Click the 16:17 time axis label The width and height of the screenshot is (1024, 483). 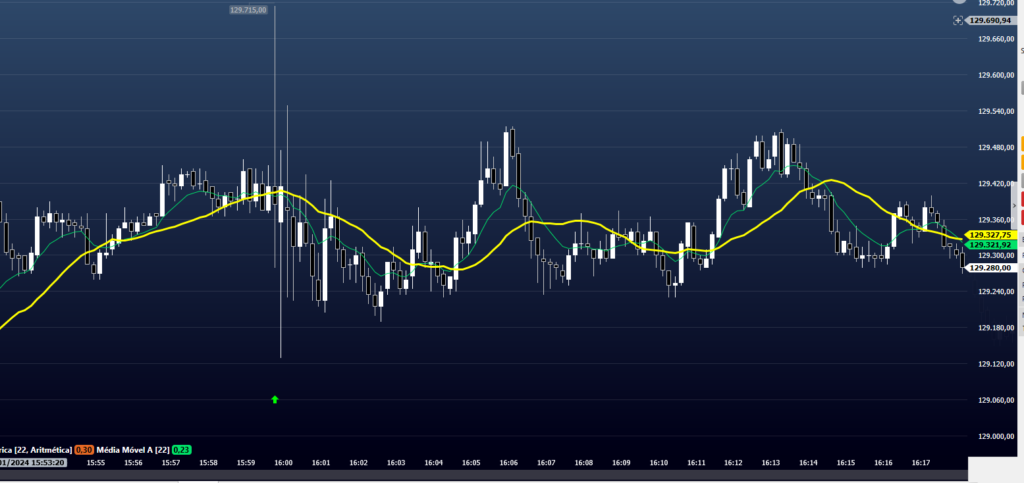coord(921,463)
